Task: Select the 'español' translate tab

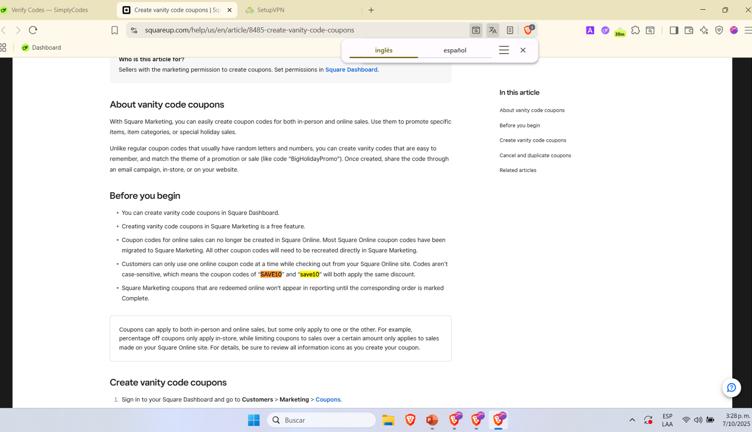Action: click(455, 50)
